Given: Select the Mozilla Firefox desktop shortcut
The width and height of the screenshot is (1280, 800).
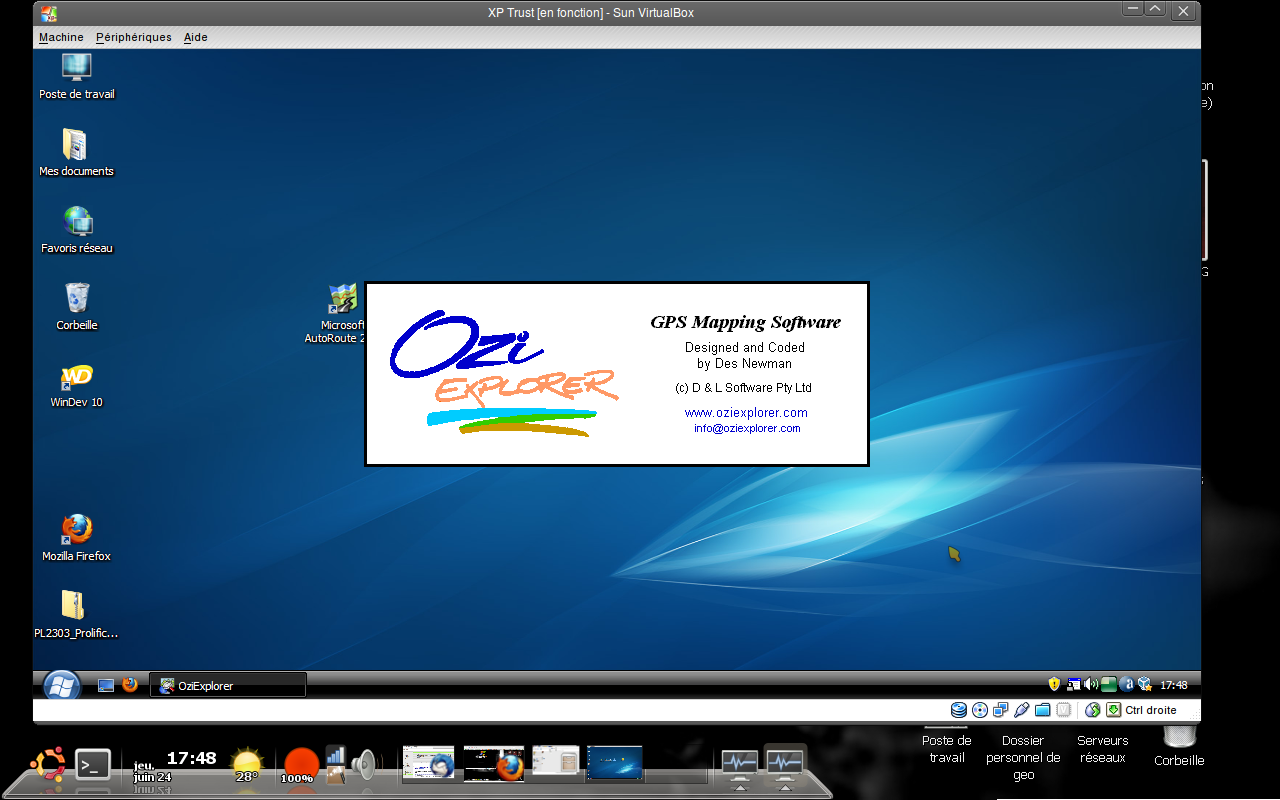Looking at the screenshot, I should pyautogui.click(x=76, y=530).
